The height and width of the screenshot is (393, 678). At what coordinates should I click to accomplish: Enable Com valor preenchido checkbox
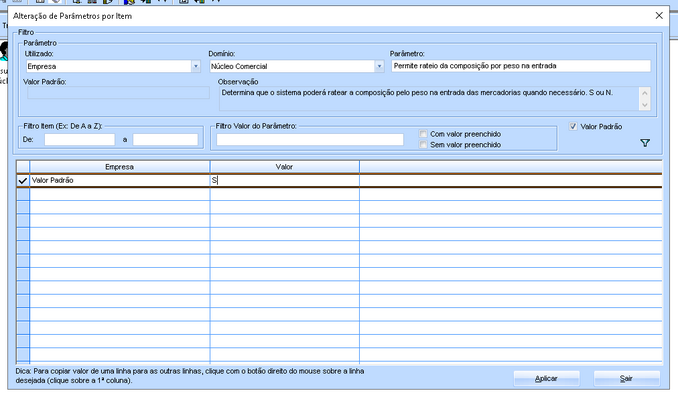(423, 134)
